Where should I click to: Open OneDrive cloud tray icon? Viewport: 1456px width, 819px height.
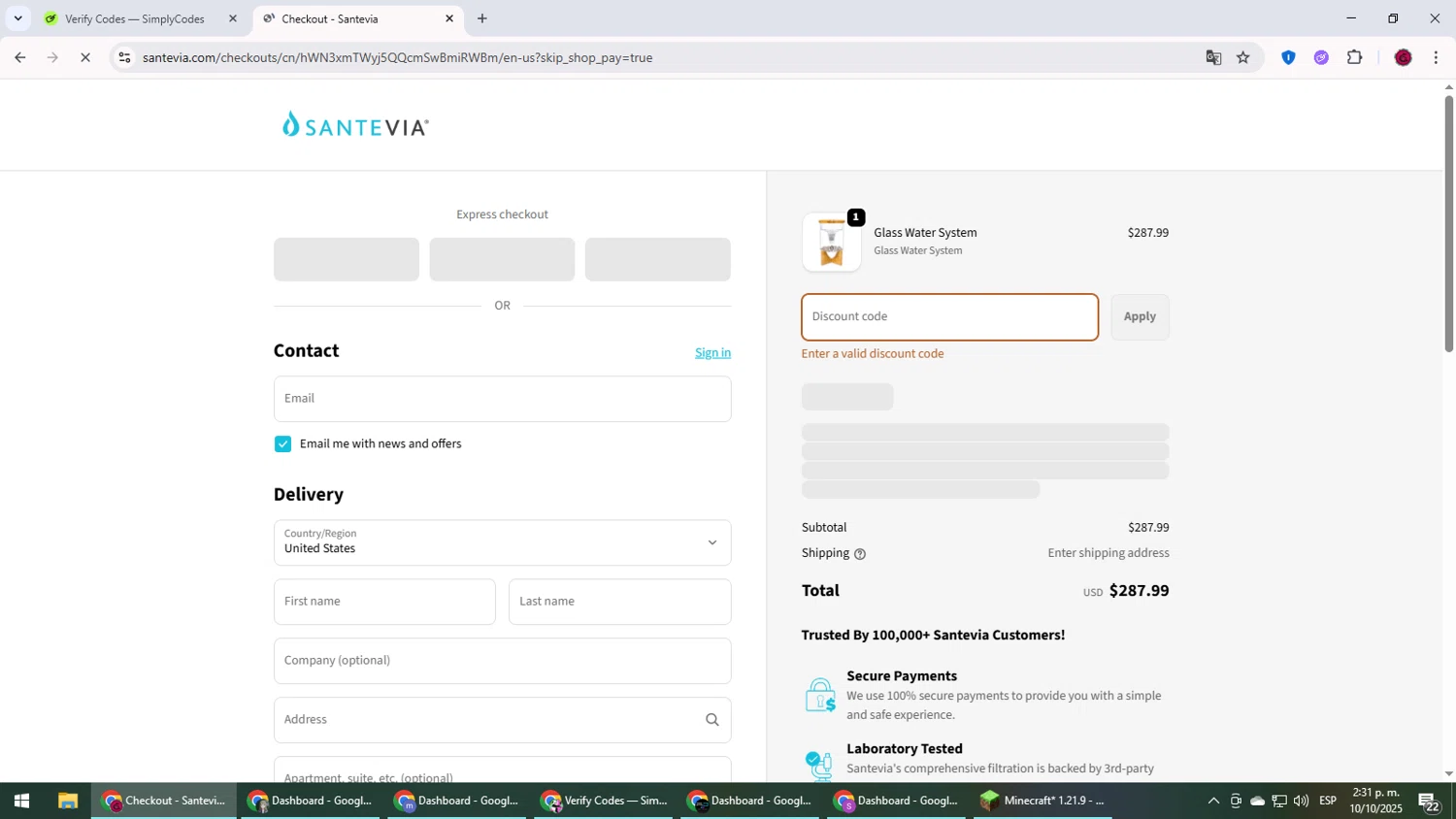click(1257, 801)
